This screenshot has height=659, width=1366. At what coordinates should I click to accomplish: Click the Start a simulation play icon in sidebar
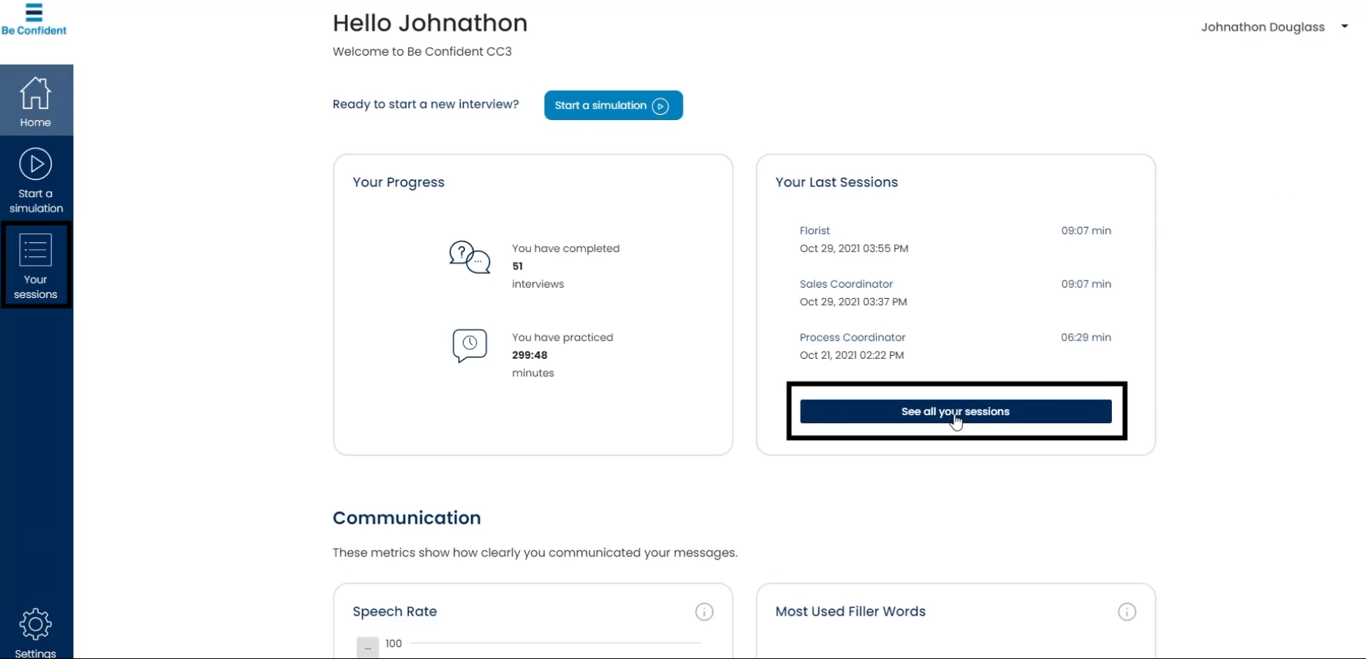pos(35,165)
